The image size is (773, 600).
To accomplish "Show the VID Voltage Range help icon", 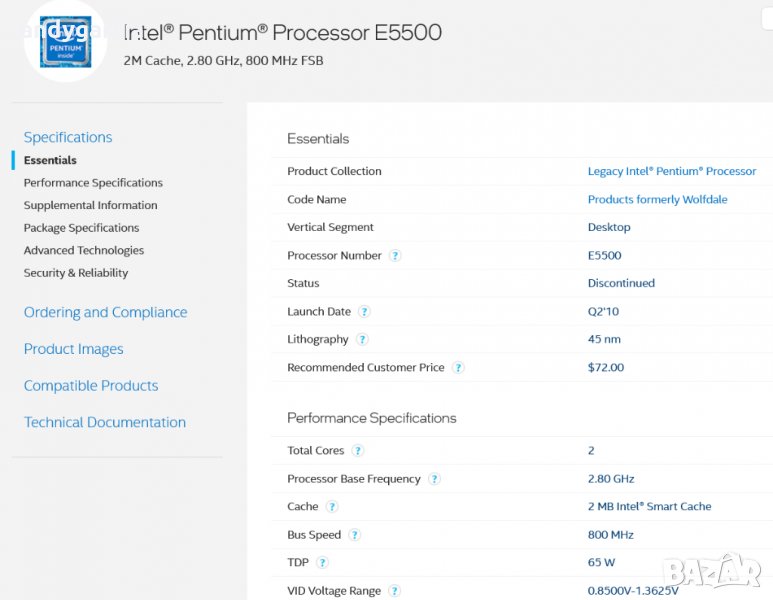I will tap(394, 591).
